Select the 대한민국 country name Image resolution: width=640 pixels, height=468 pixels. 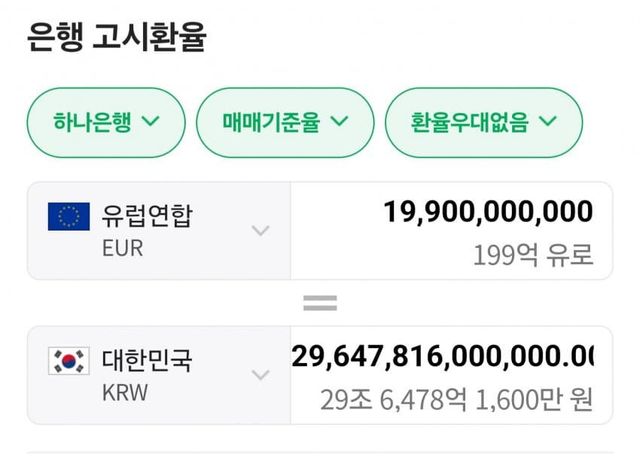click(x=147, y=360)
